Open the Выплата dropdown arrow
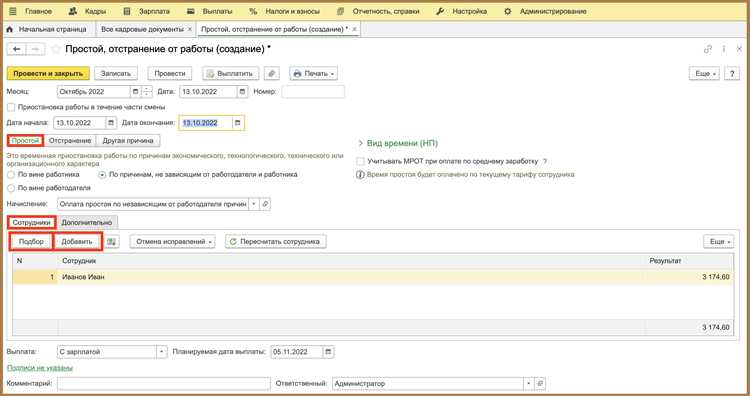Viewport: 750px width, 396px height. point(162,352)
